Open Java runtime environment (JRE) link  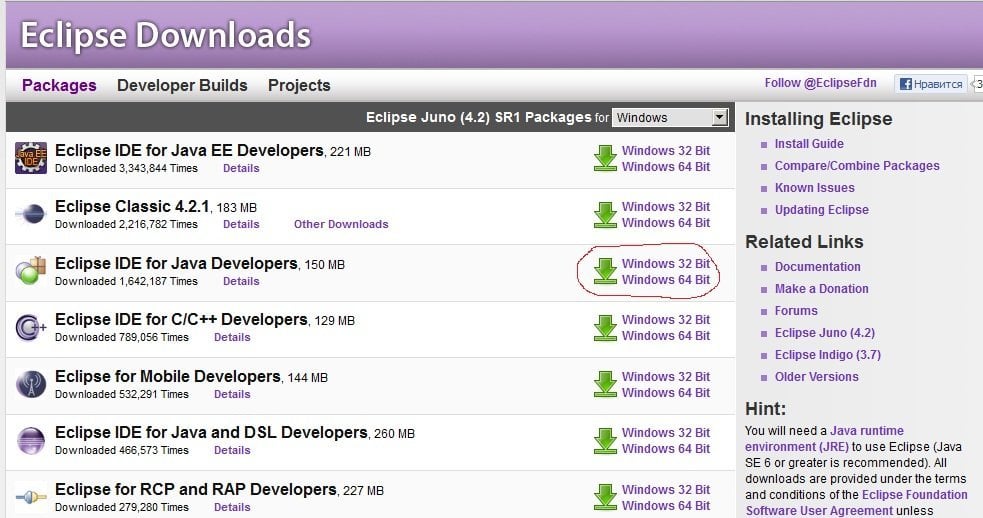pyautogui.click(x=824, y=439)
